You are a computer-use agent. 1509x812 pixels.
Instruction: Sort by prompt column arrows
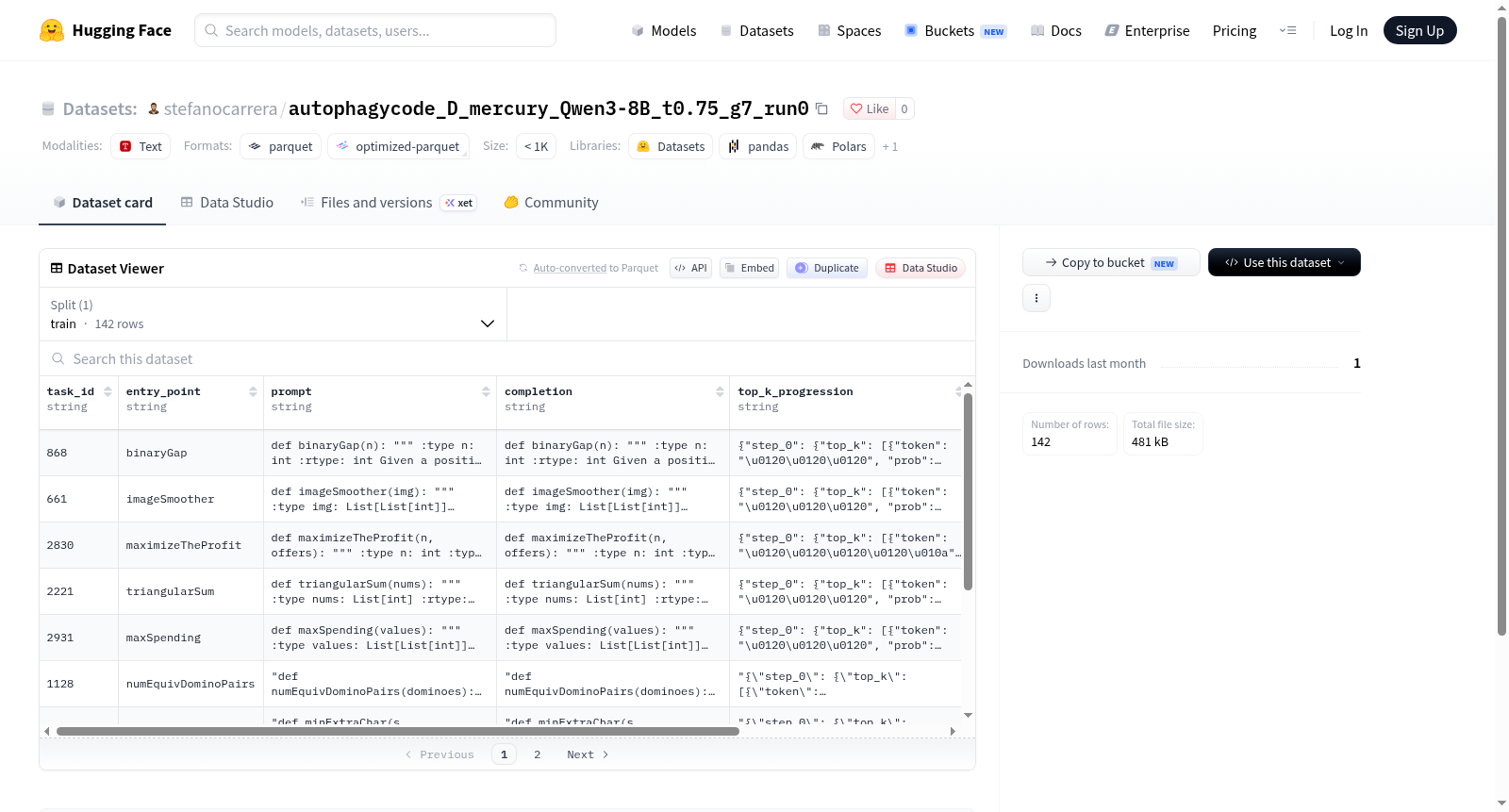(x=486, y=391)
